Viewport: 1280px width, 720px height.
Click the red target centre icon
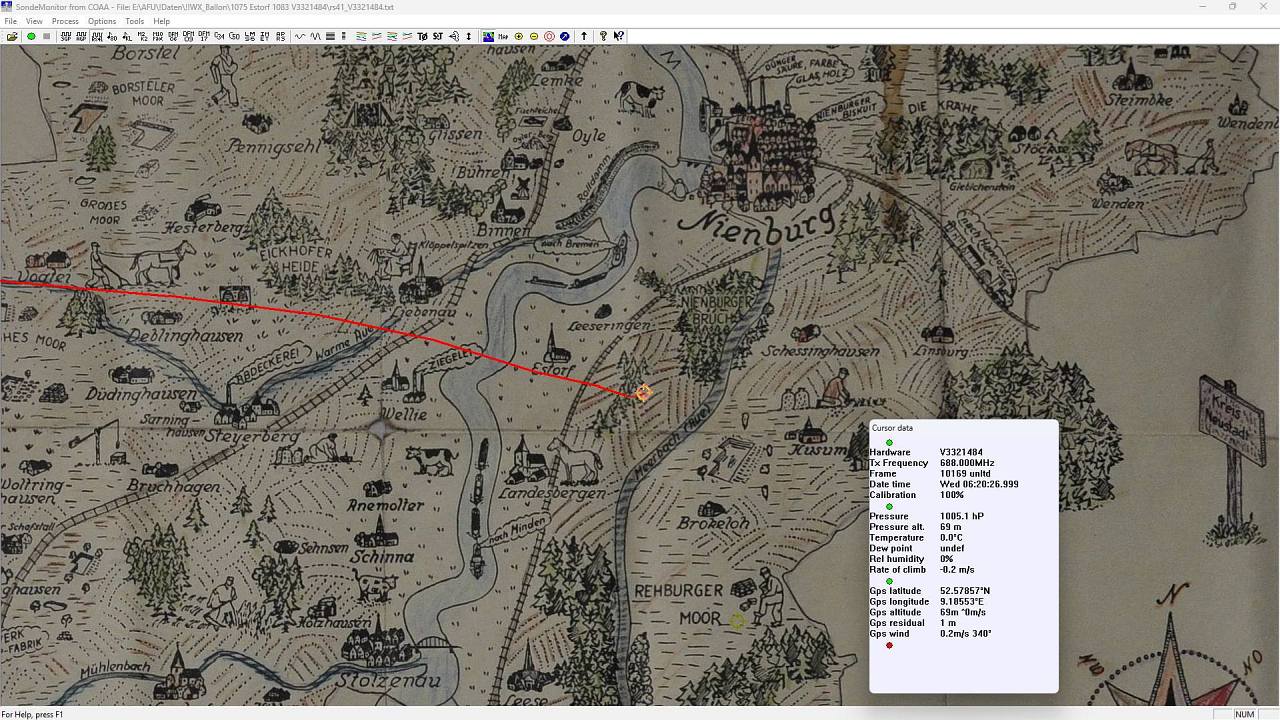coord(549,36)
